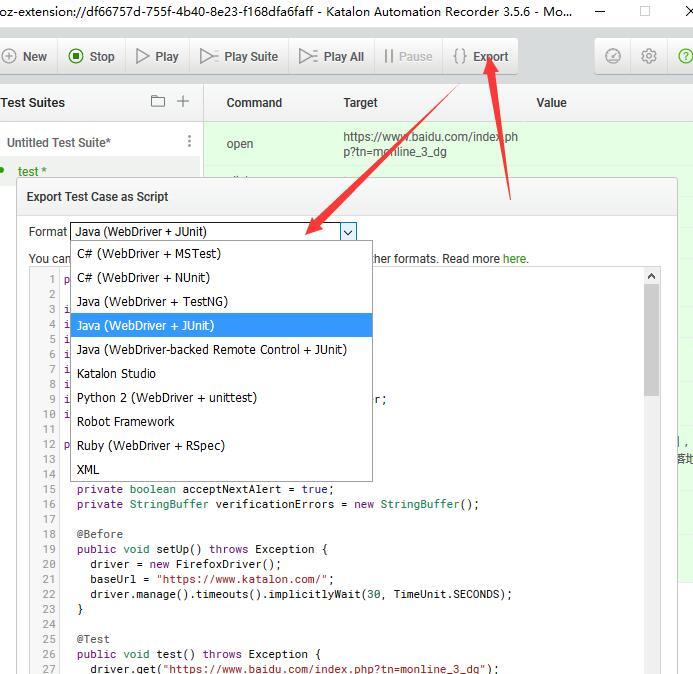Click the Value column header
Image resolution: width=693 pixels, height=674 pixels.
pyautogui.click(x=551, y=103)
